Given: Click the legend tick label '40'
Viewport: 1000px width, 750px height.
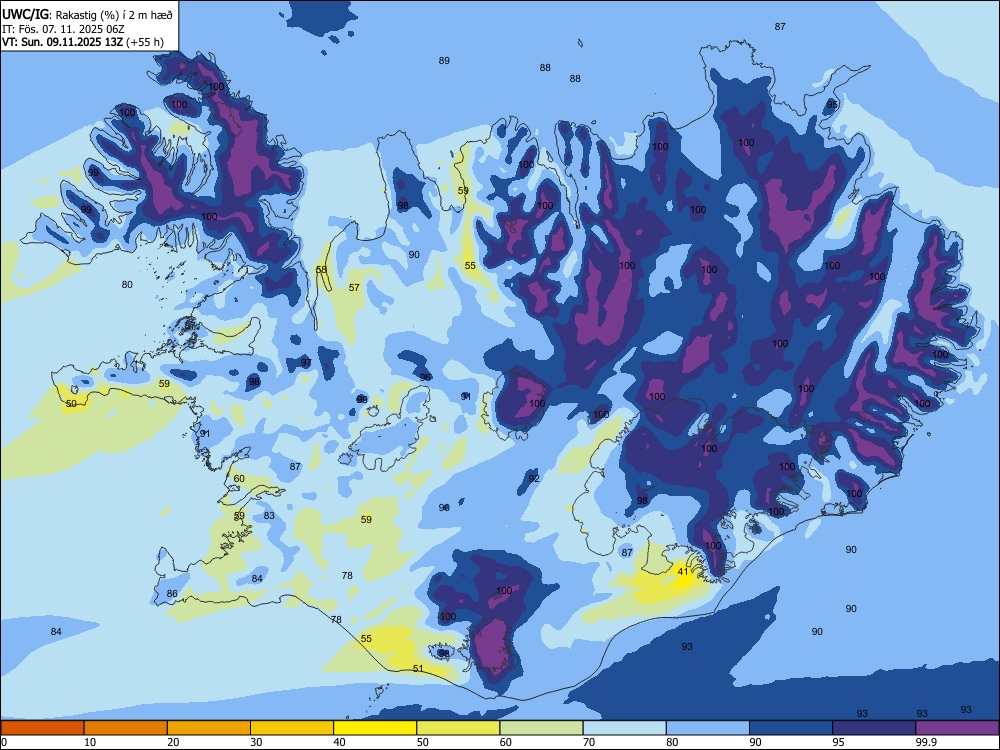Looking at the screenshot, I should click(339, 742).
